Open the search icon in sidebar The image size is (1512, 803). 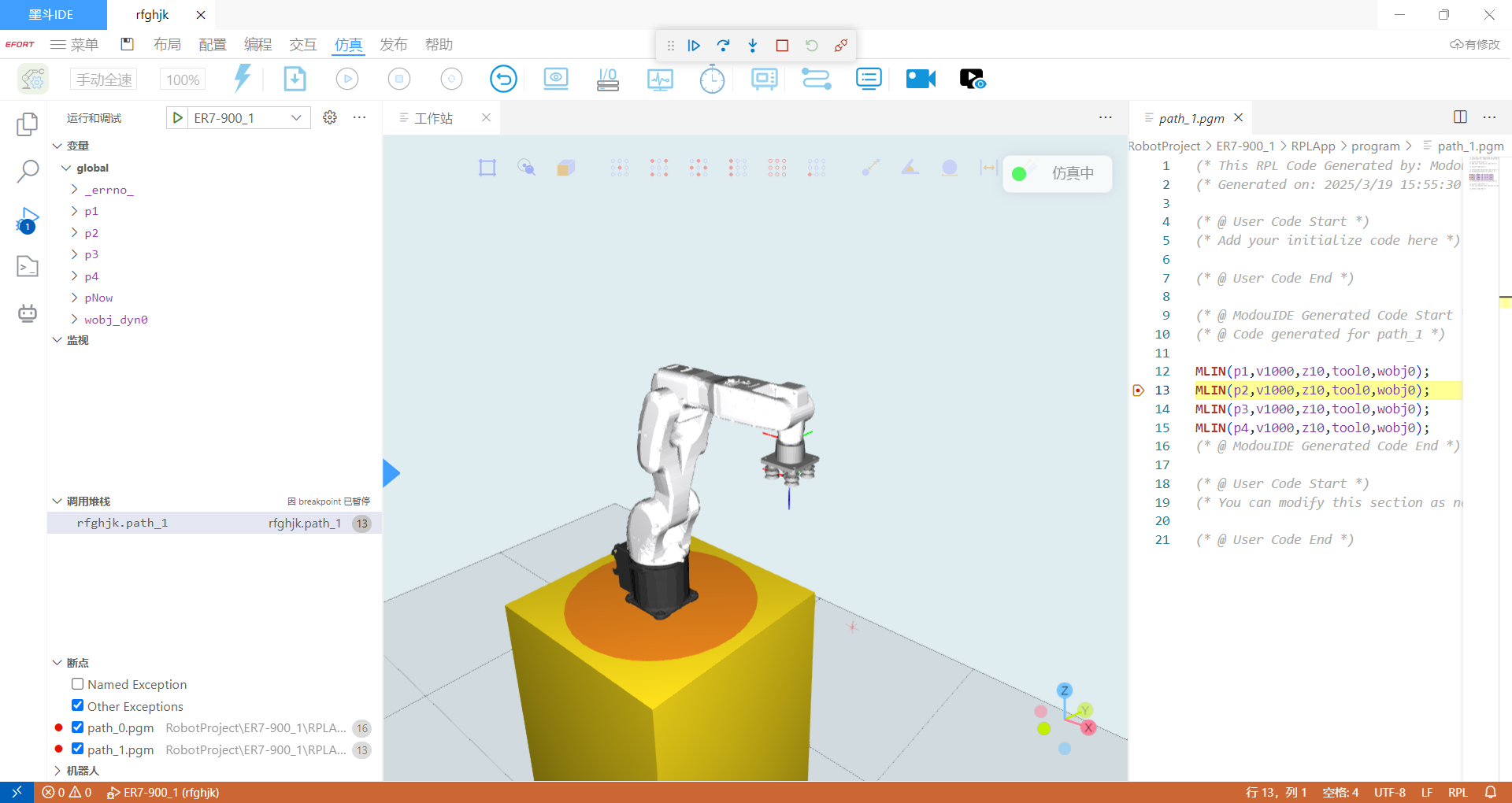click(28, 171)
